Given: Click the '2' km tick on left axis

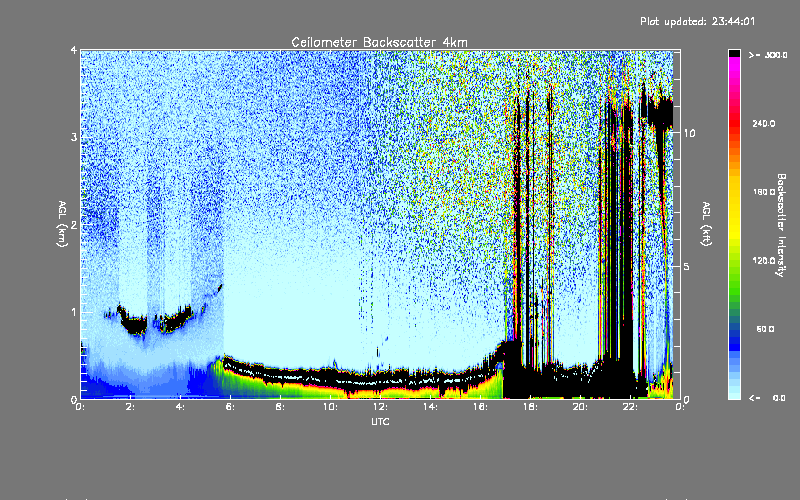Looking at the screenshot, I should point(74,225).
